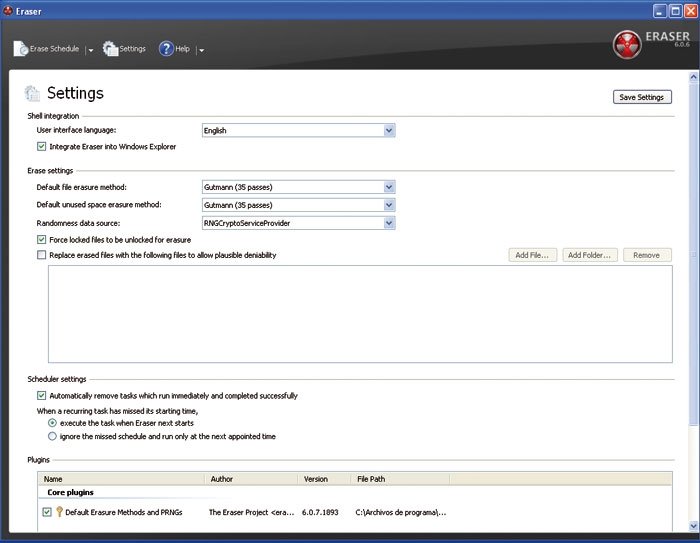Uncheck Default Erasure Methods and PRNGs plugin
Viewport: 700px width, 543px height.
coord(47,512)
